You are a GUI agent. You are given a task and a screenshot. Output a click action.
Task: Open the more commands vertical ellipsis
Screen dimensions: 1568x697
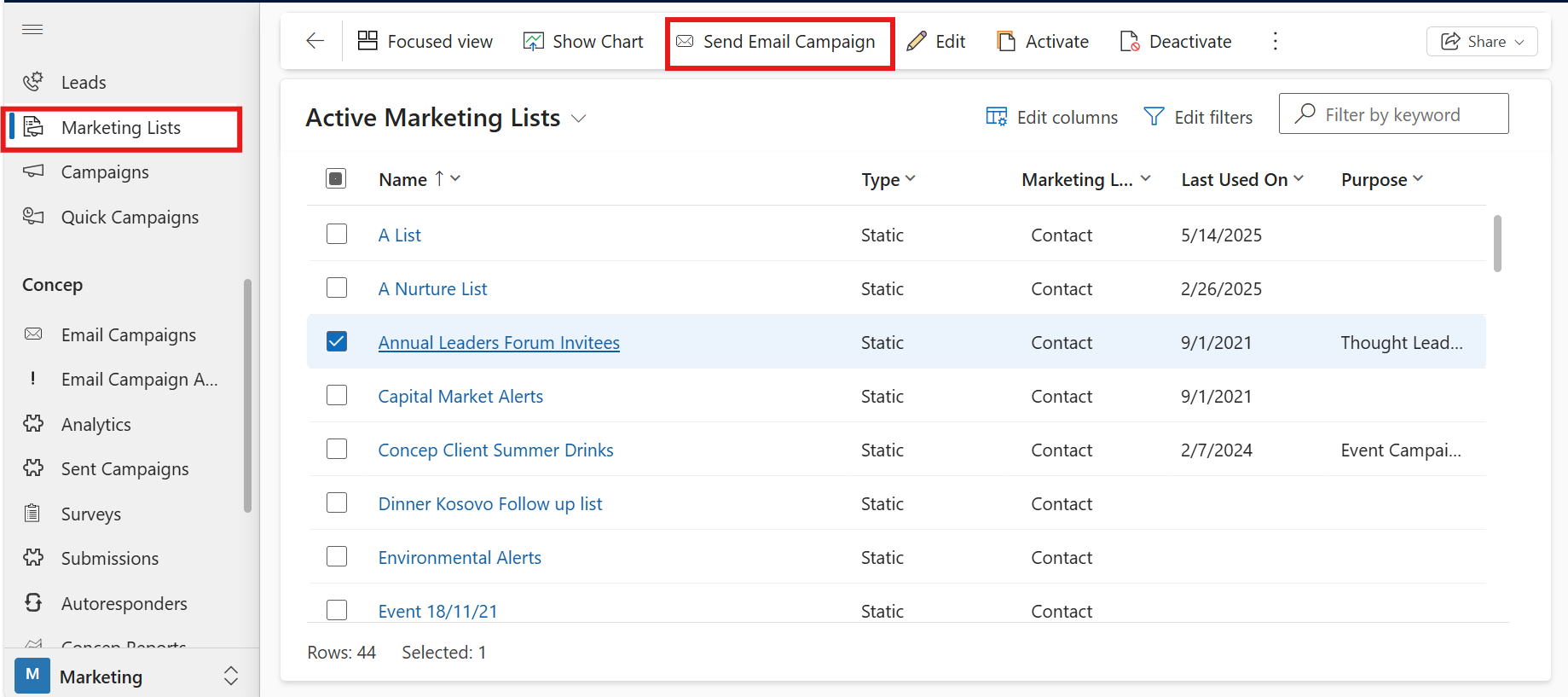(1276, 41)
